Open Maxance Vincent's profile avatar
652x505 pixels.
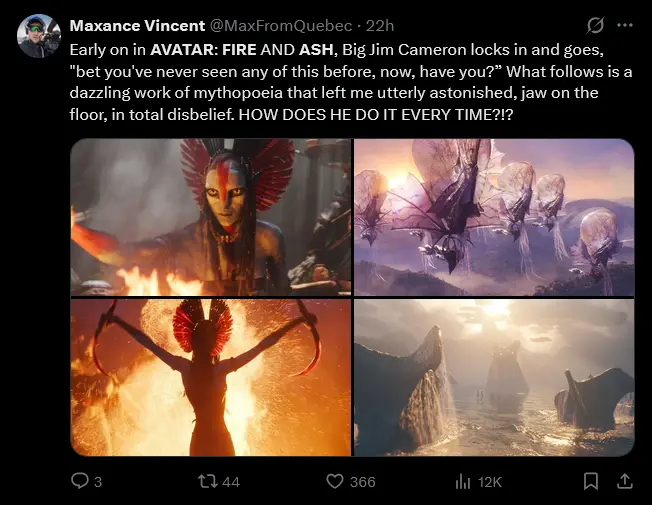pos(39,36)
